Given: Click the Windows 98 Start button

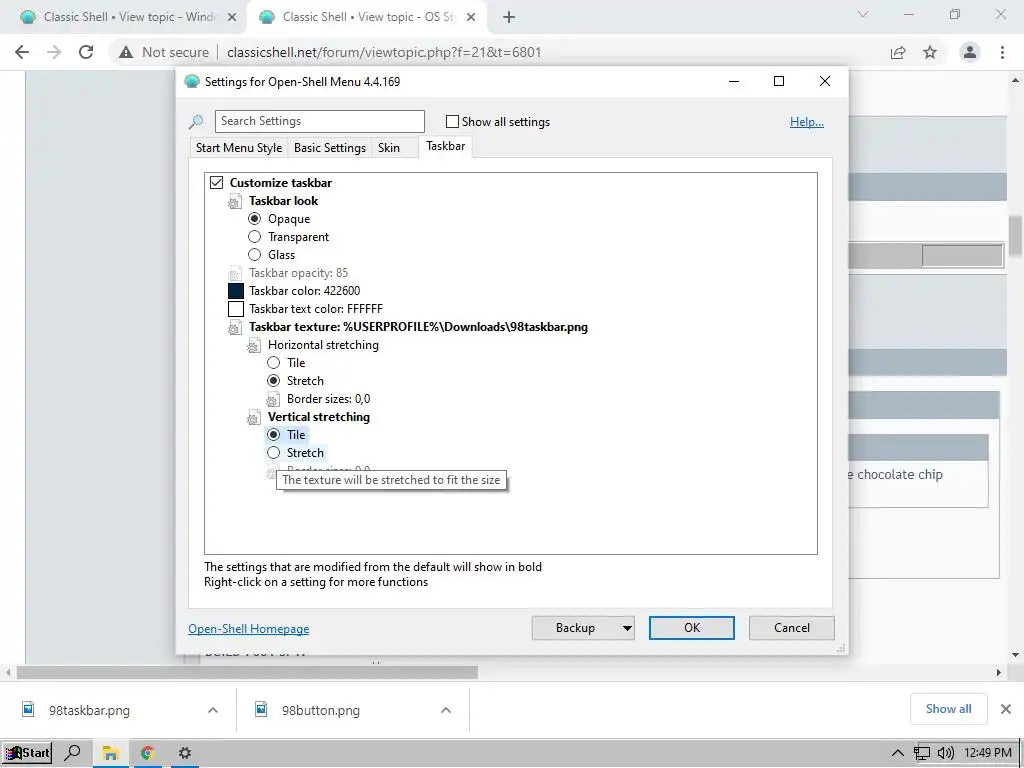Looking at the screenshot, I should point(28,753).
